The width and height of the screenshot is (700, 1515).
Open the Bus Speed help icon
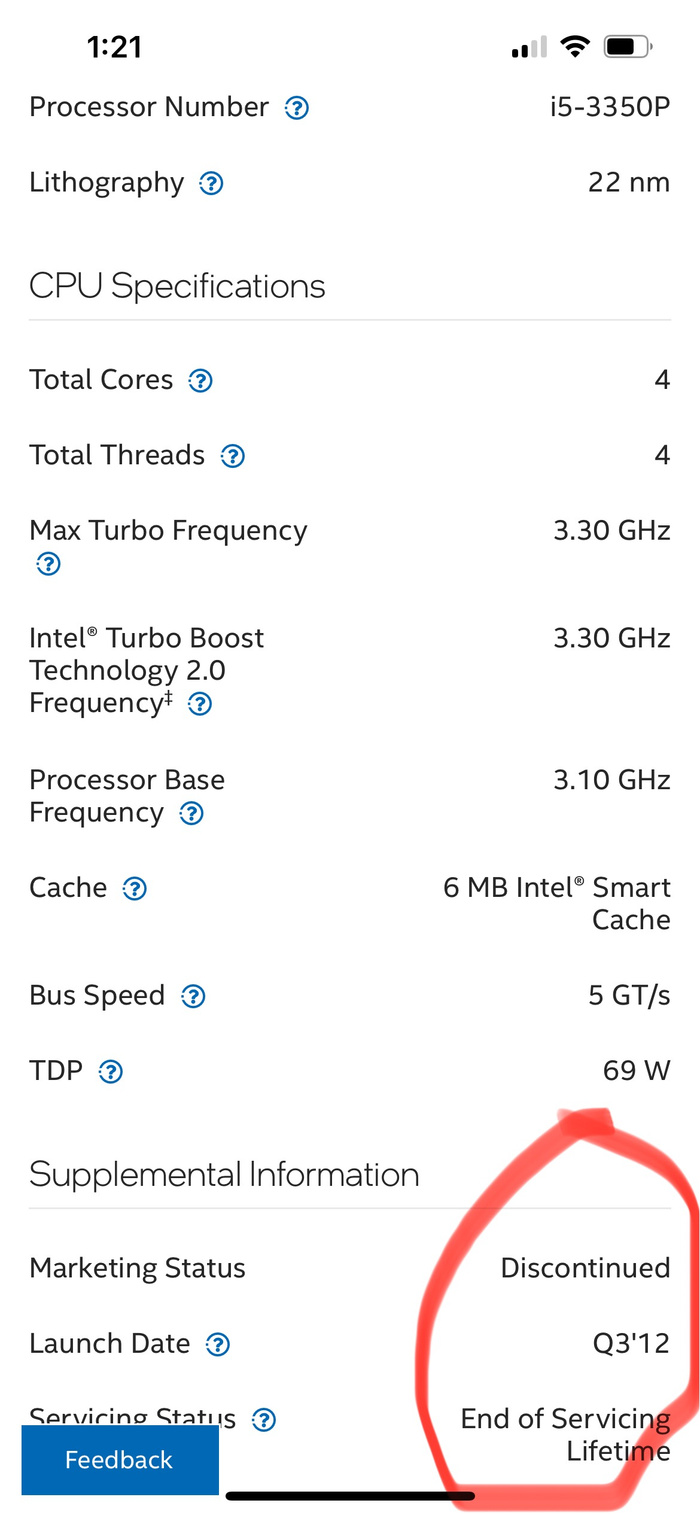(193, 997)
